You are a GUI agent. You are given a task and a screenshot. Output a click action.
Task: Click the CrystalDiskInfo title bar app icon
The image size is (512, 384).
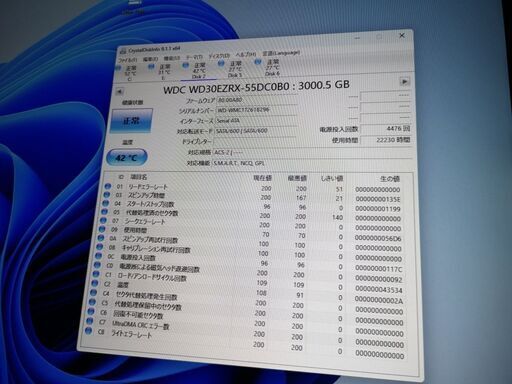[x=123, y=51]
